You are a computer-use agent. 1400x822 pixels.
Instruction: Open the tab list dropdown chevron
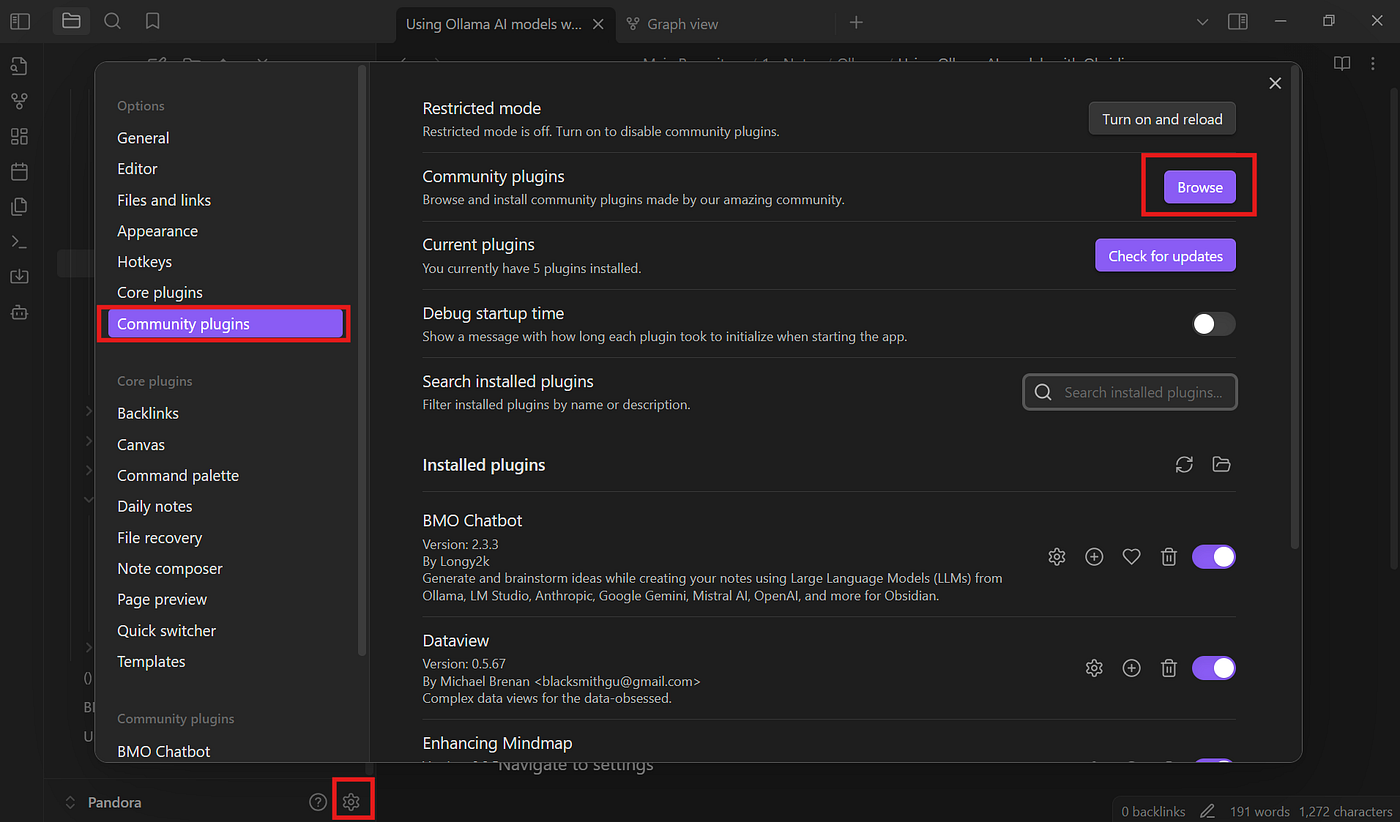pyautogui.click(x=1203, y=21)
